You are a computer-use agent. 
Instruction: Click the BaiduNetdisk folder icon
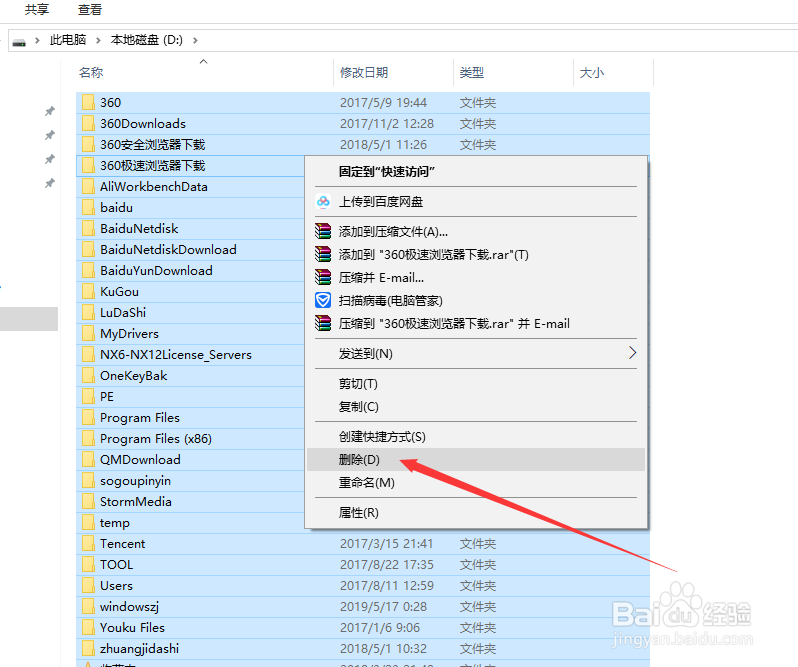pos(88,228)
